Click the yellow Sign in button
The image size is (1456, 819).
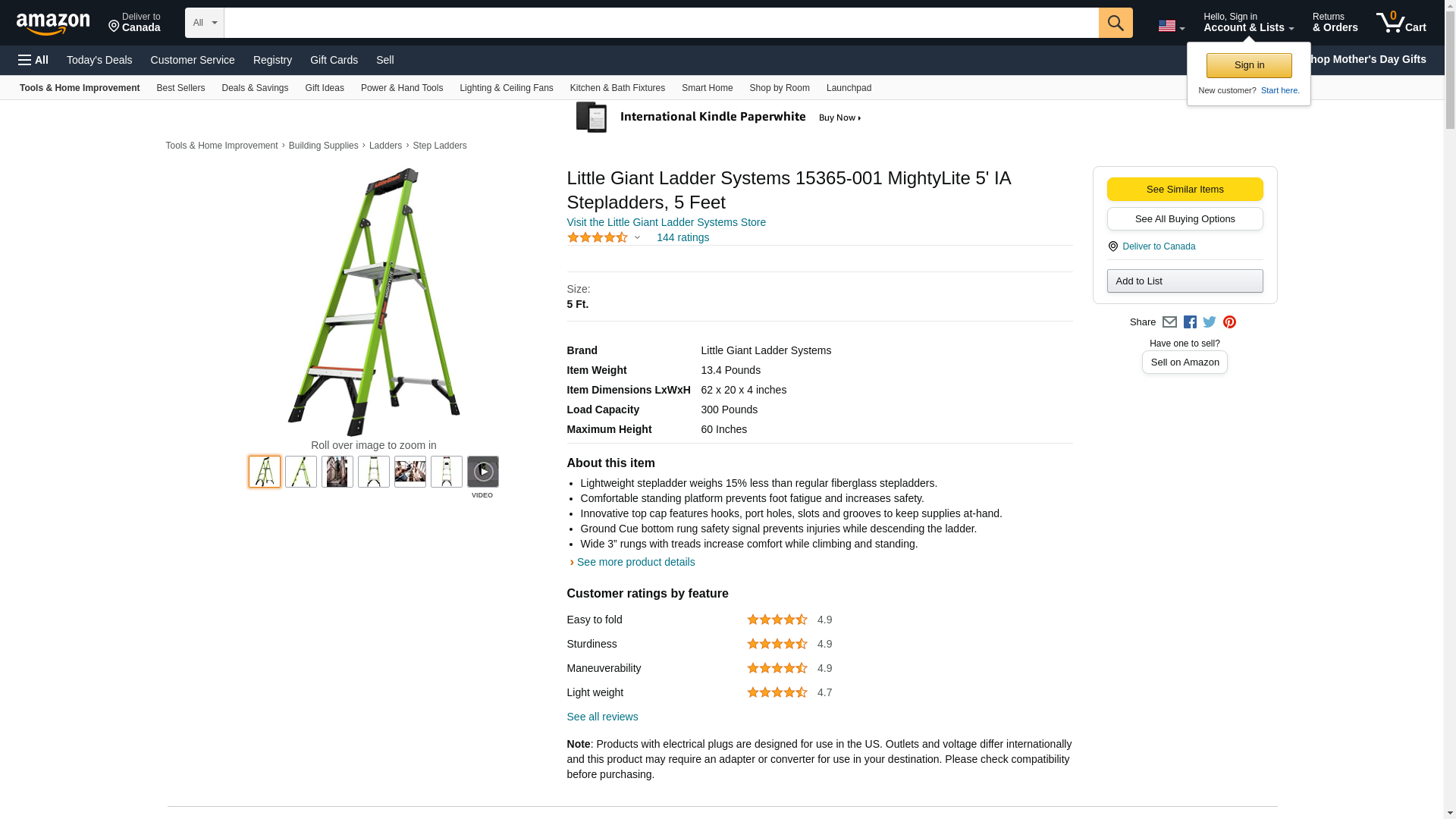(1248, 65)
